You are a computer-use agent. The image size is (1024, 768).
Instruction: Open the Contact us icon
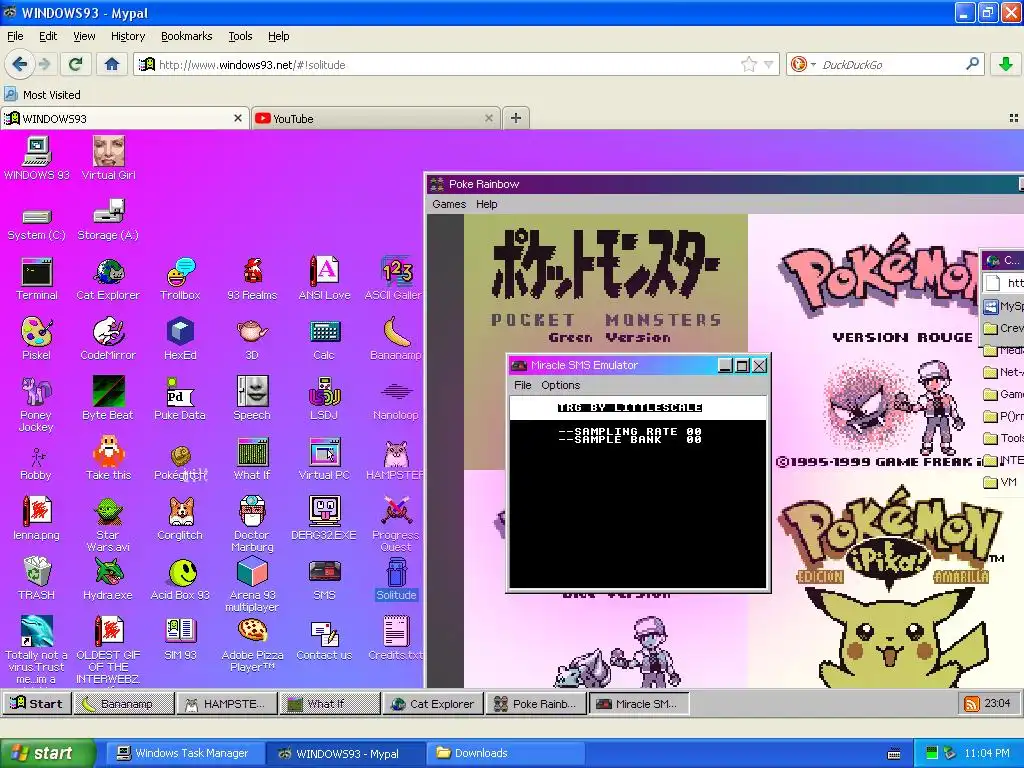(325, 639)
